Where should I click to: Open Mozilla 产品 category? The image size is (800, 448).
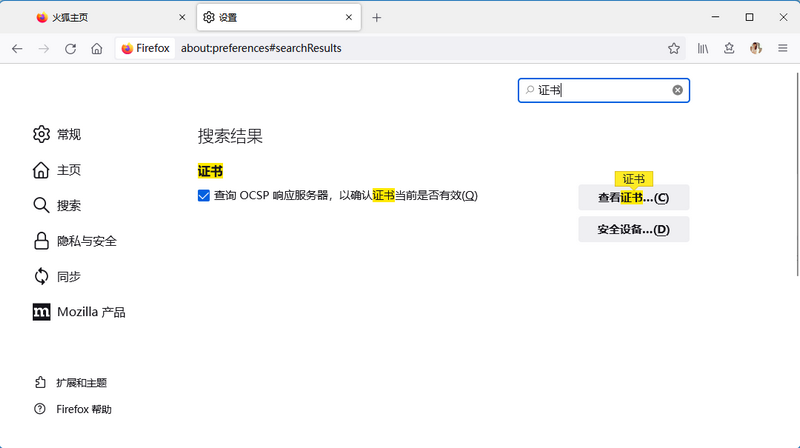click(x=79, y=312)
